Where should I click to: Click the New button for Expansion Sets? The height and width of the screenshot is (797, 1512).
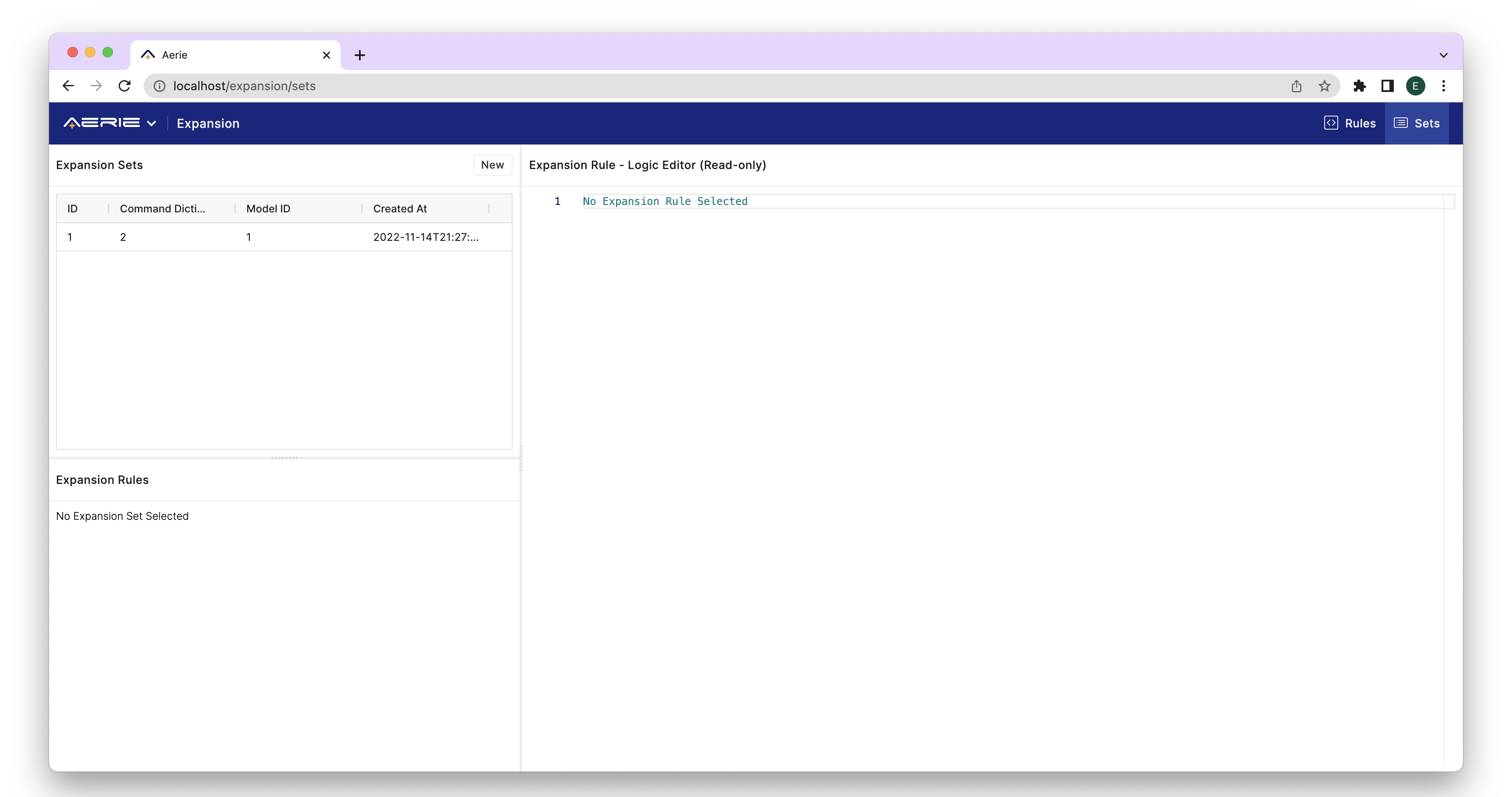tap(492, 164)
